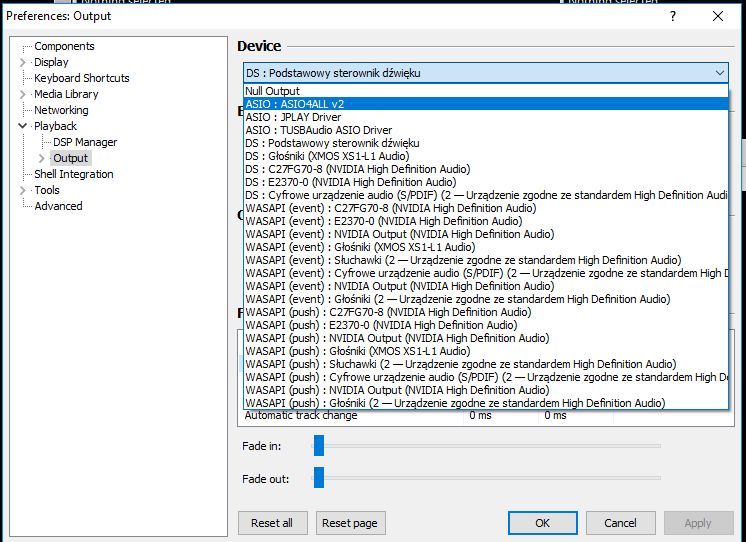Choose WASAPI (event) : Głośniki (XMOS XS1-L1 Audio)
The image size is (746, 542).
(486, 247)
